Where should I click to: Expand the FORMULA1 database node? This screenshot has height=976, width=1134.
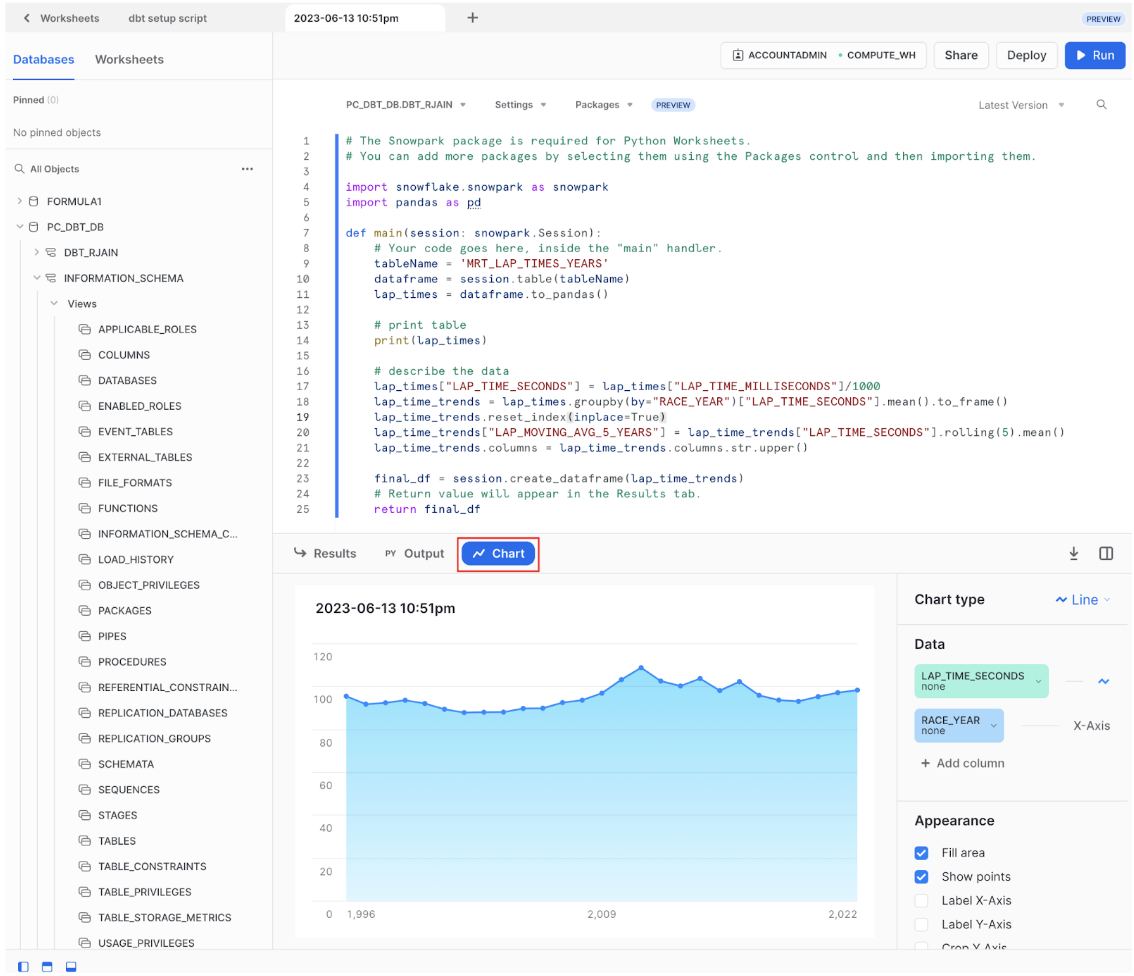pyautogui.click(x=19, y=201)
